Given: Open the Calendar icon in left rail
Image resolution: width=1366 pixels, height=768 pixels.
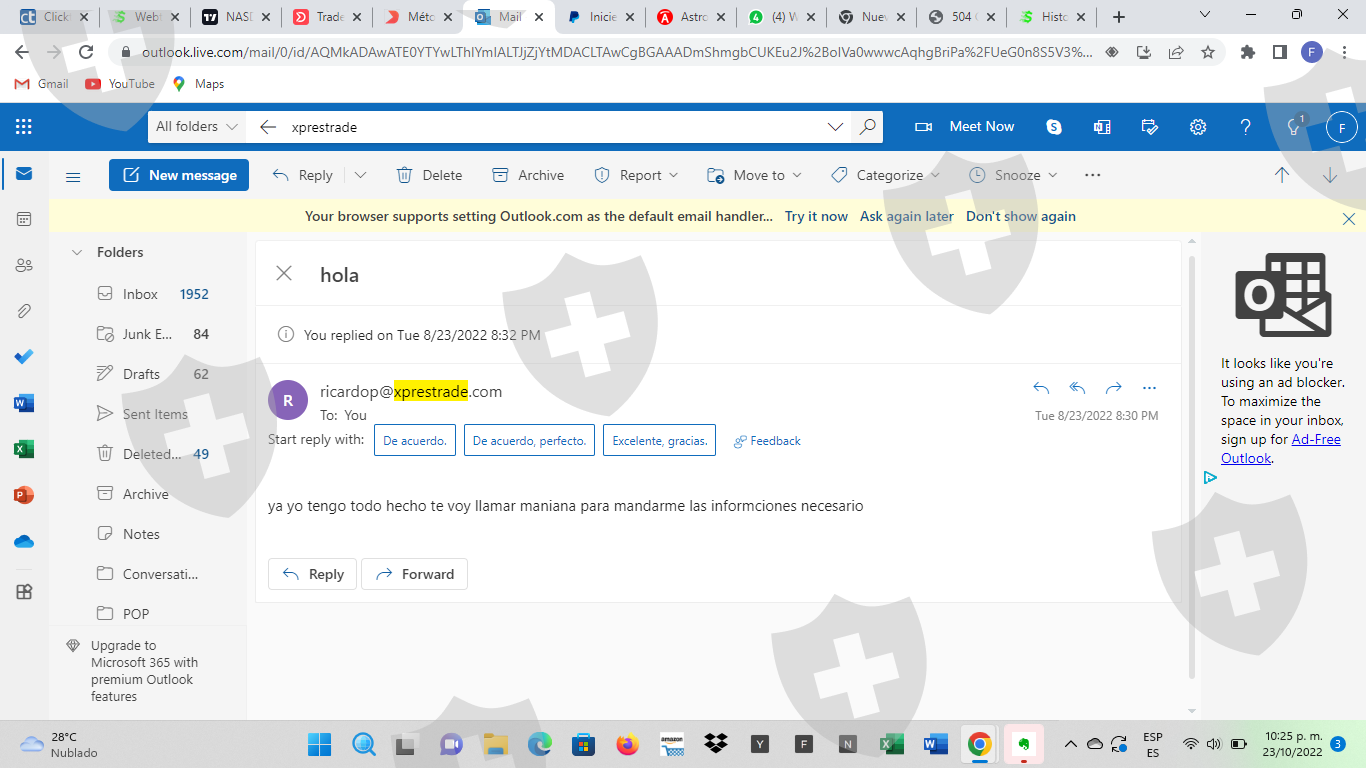Looking at the screenshot, I should click(24, 219).
